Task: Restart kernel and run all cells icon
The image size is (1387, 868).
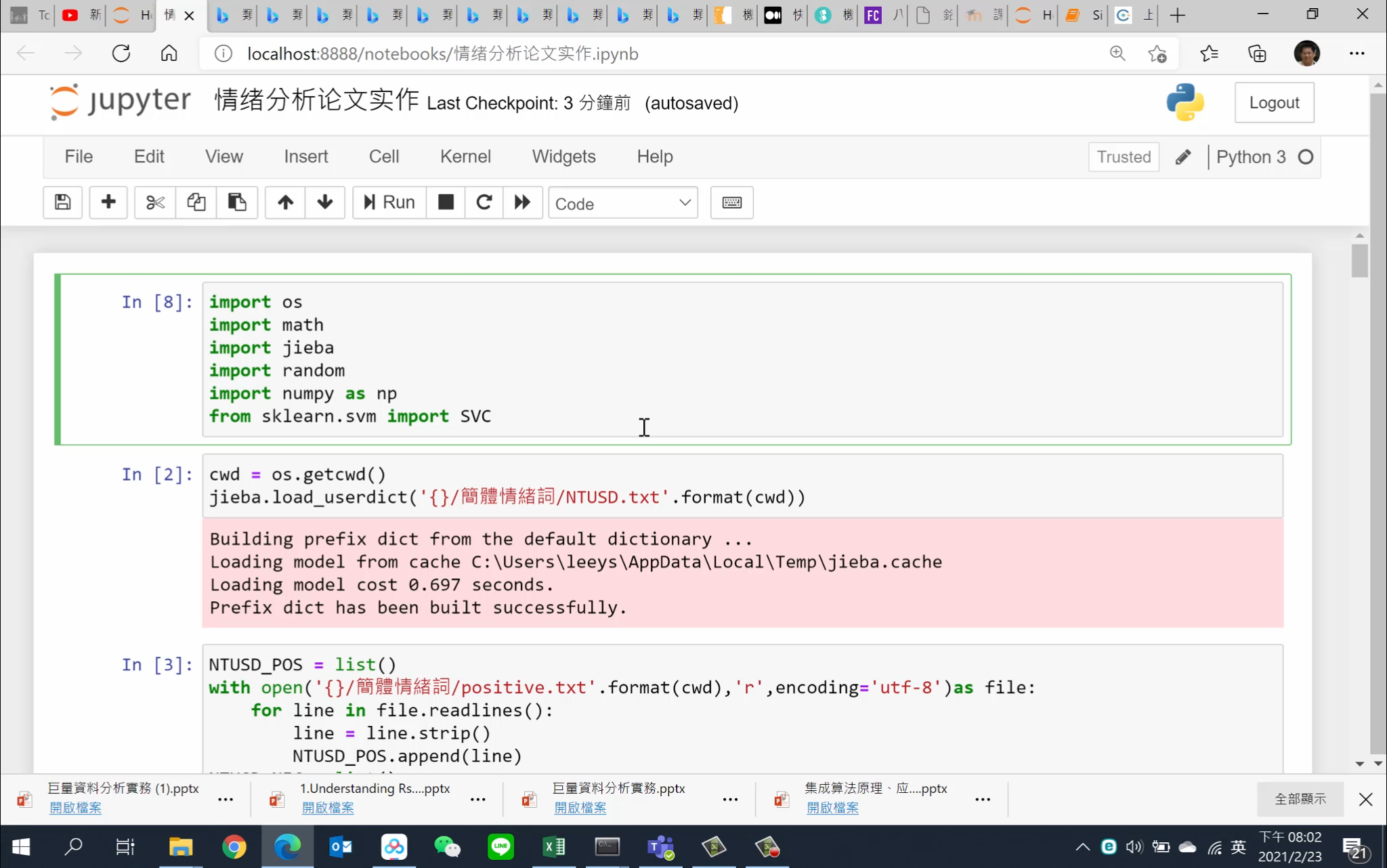Action: 522,202
